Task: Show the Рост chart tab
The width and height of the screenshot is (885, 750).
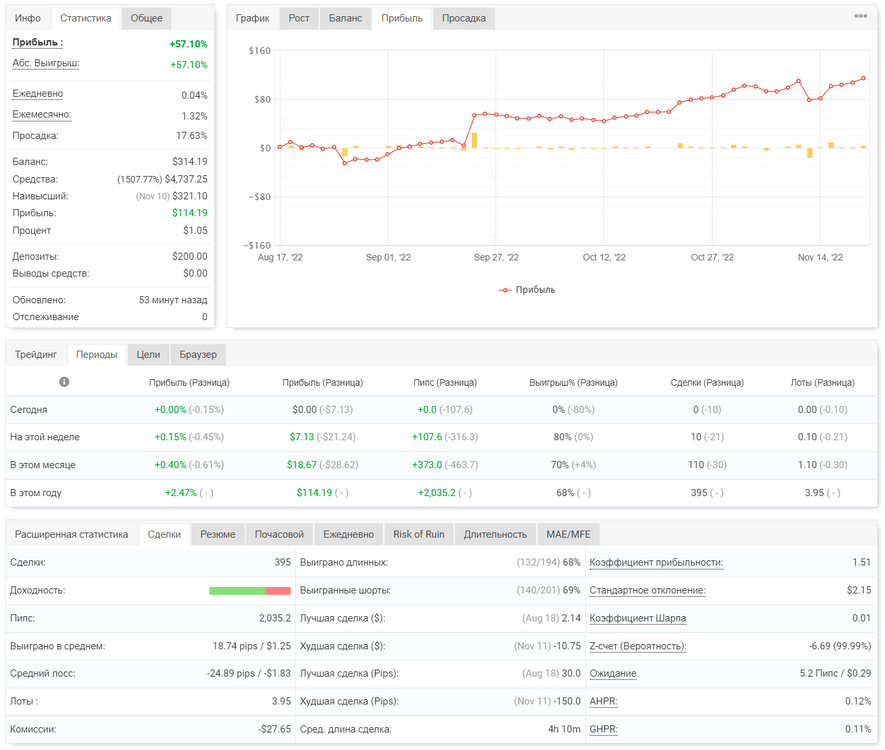Action: coord(299,18)
